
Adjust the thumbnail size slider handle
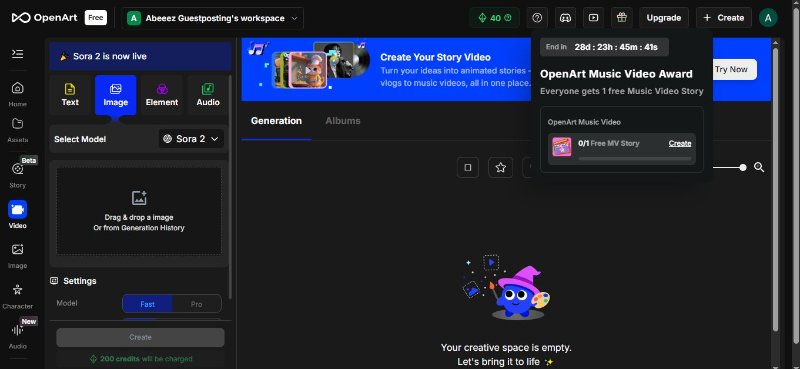coord(743,167)
